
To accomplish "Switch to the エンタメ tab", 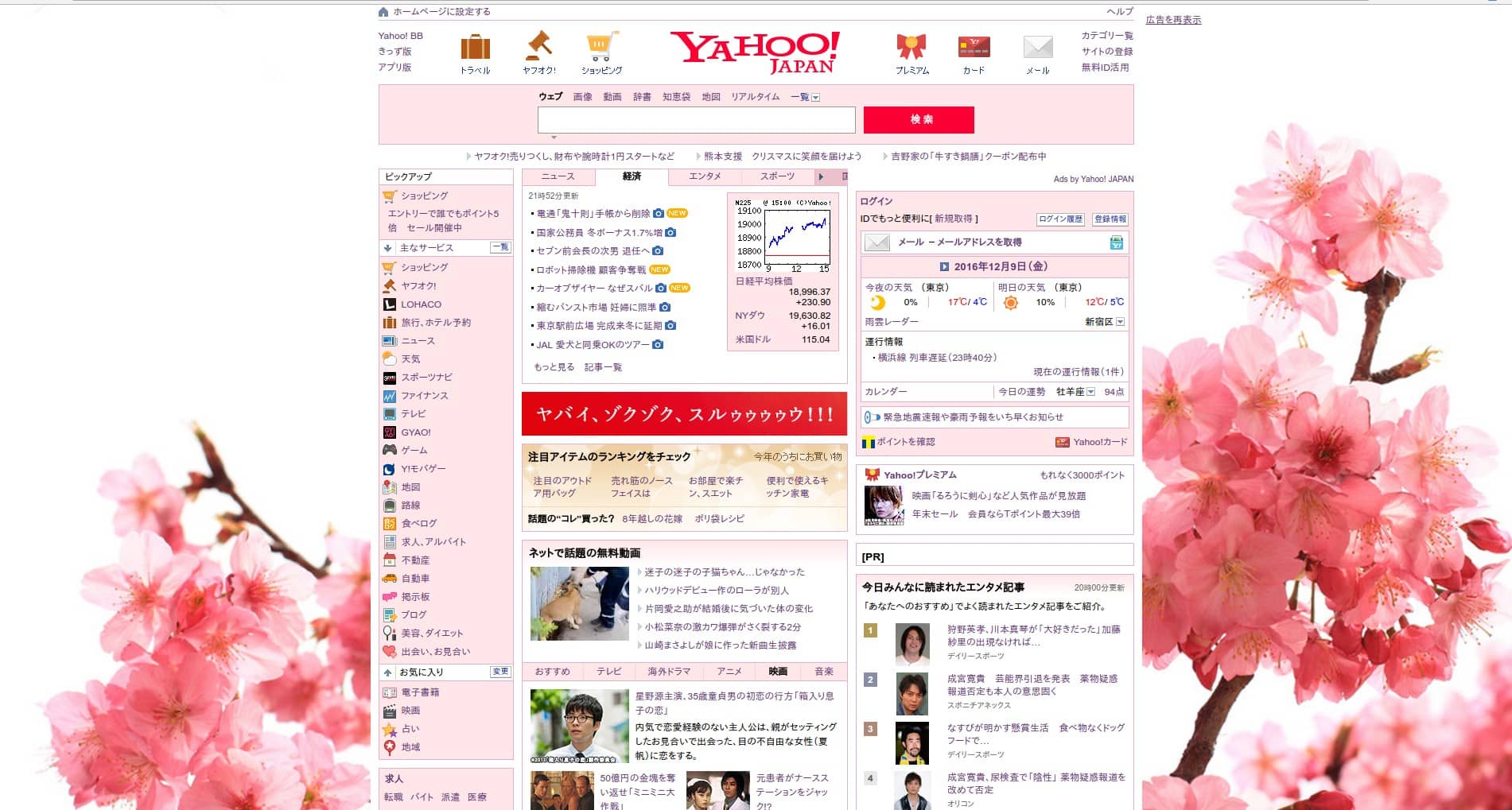I will (704, 176).
